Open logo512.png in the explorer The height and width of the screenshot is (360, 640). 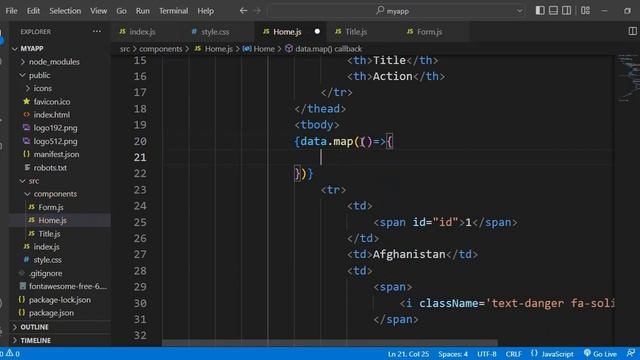(55, 141)
